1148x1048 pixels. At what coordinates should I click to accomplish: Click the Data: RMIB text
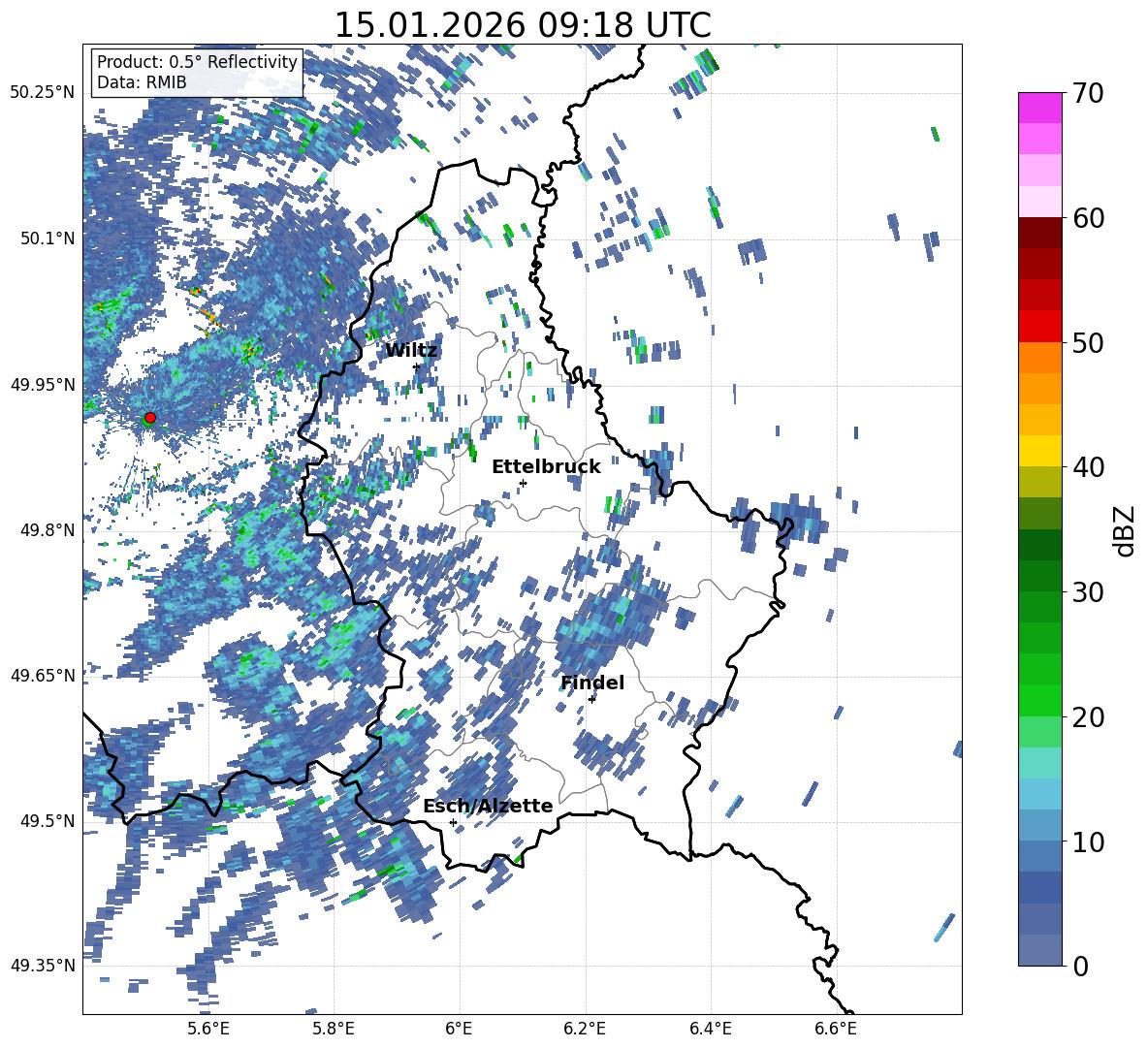tap(142, 82)
